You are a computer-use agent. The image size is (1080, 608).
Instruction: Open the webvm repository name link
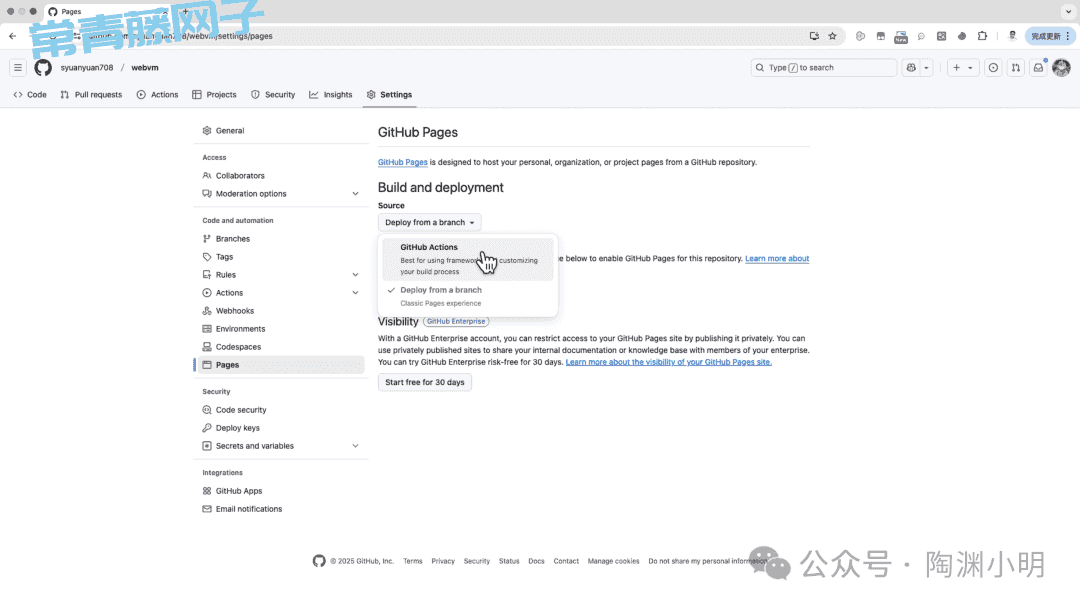click(x=145, y=67)
